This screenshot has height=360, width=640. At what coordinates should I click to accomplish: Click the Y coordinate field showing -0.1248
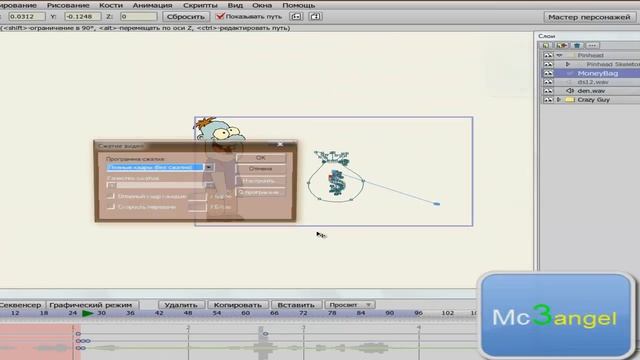(83, 17)
